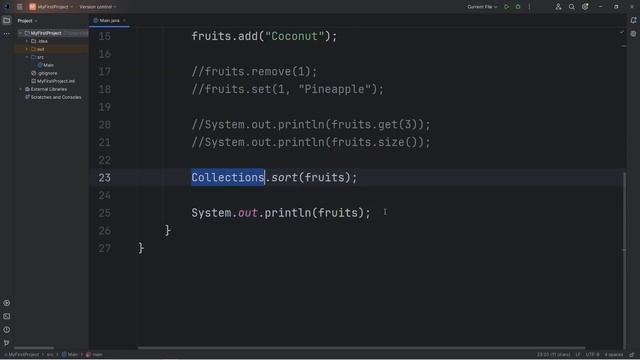Toggle the read-only lock icon in status bar
Screen dimensions: 640x360
click(632, 355)
